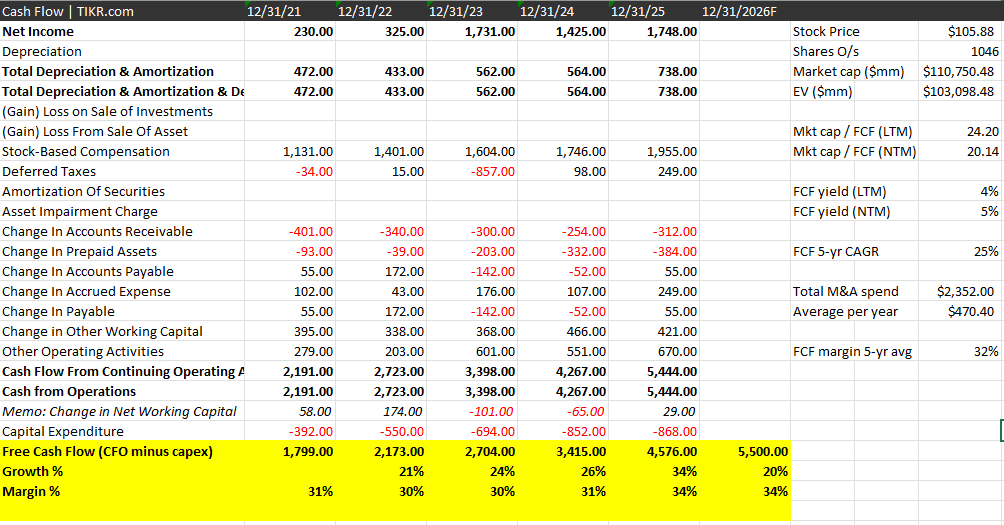Click the 12/31/23 column header
Screen dimensions: 1004x525
pos(455,12)
